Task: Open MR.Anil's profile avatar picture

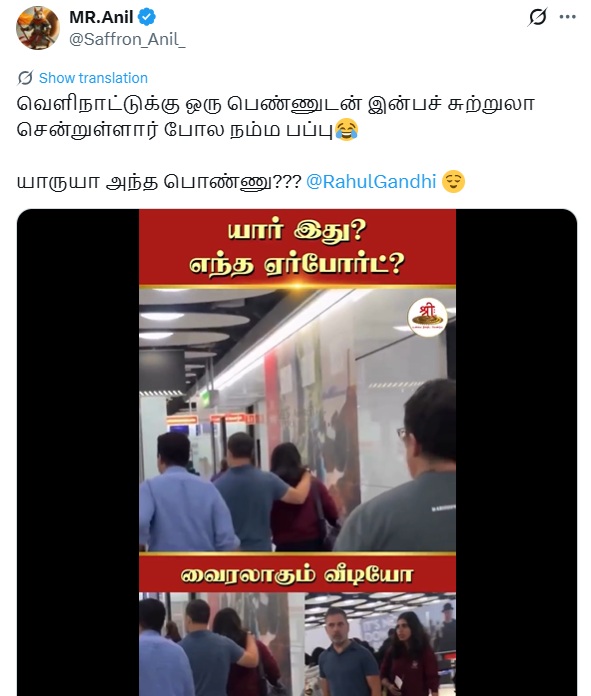Action: [x=38, y=28]
